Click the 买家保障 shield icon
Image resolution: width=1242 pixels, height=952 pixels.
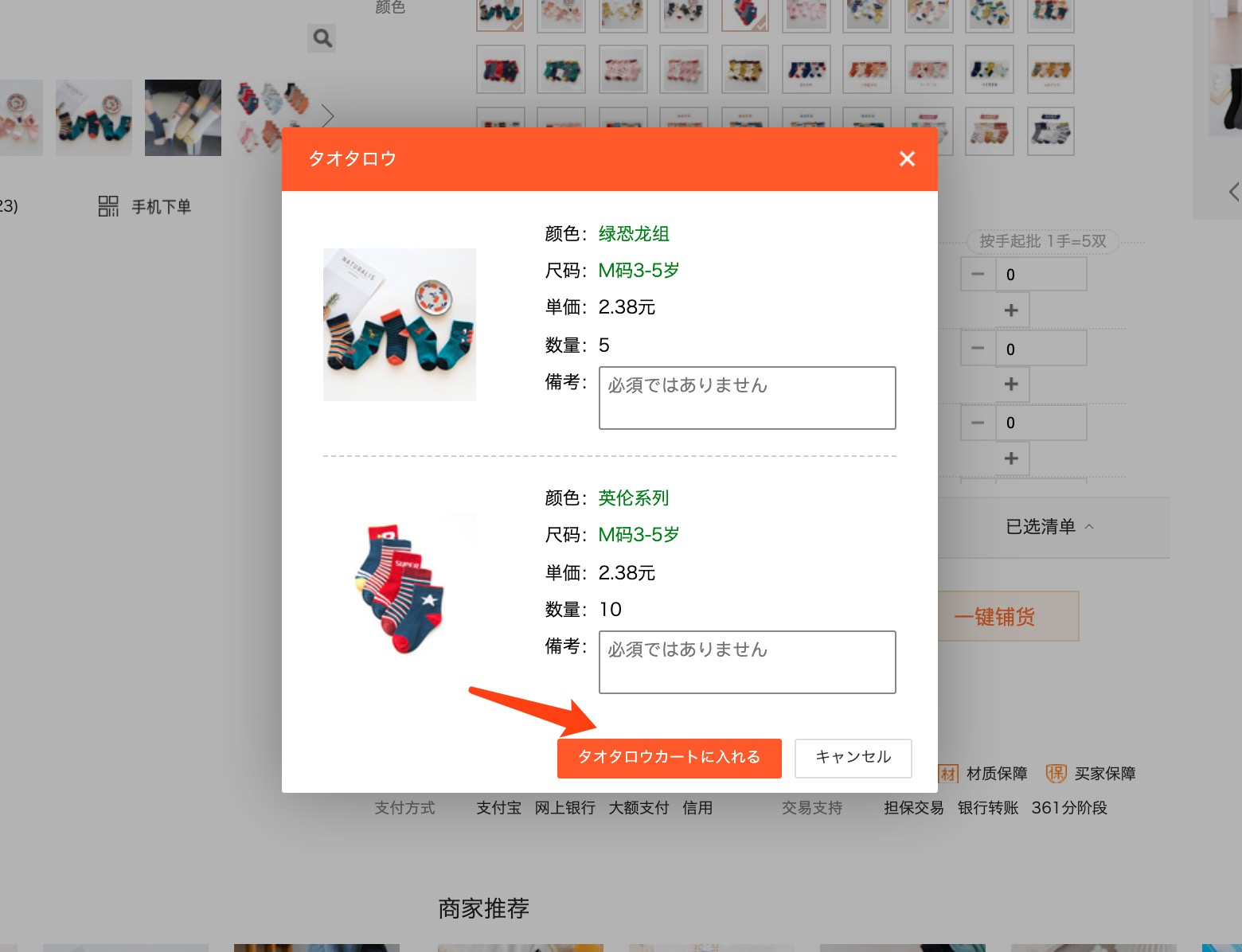click(x=1056, y=773)
